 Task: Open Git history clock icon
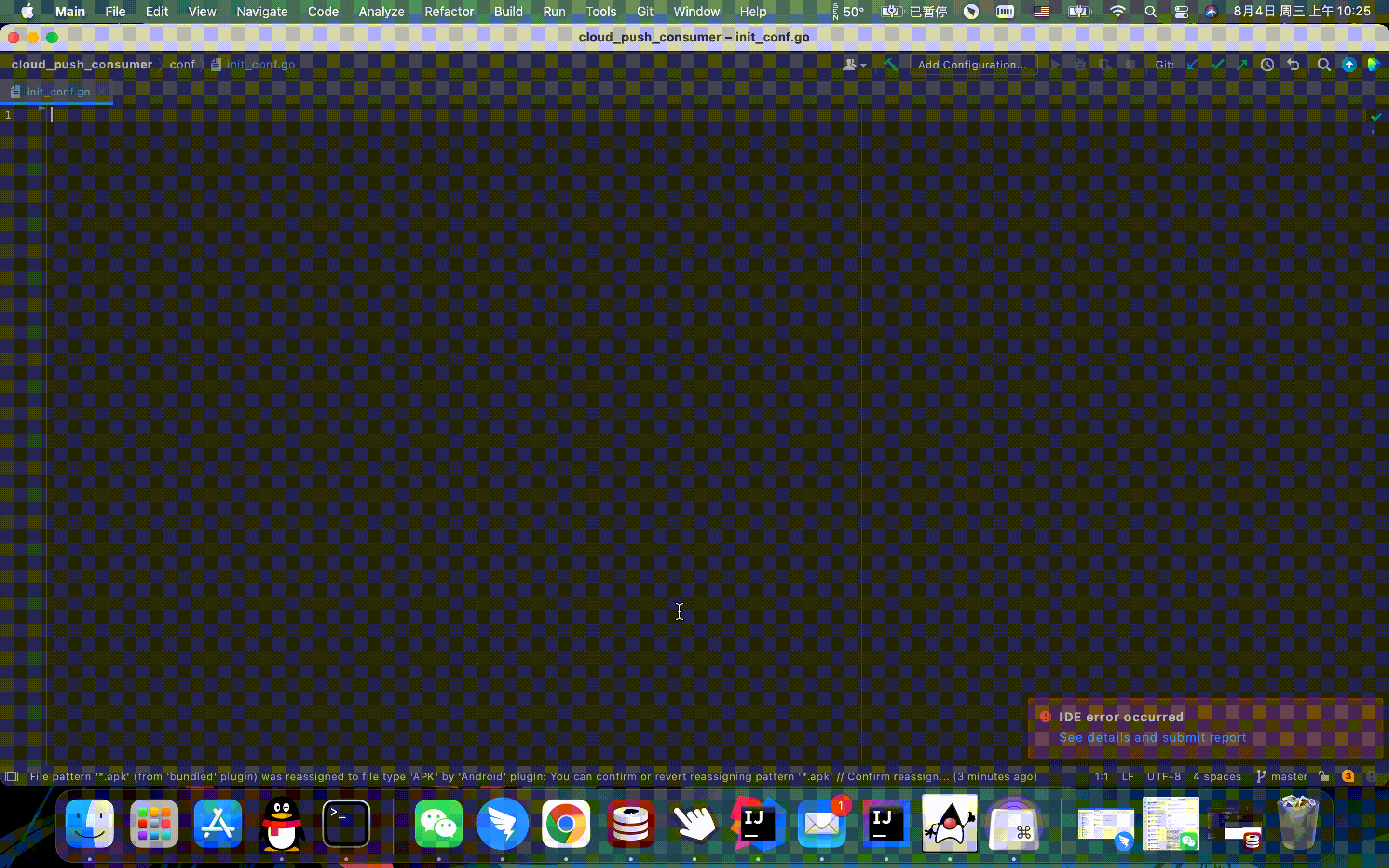coord(1267,64)
